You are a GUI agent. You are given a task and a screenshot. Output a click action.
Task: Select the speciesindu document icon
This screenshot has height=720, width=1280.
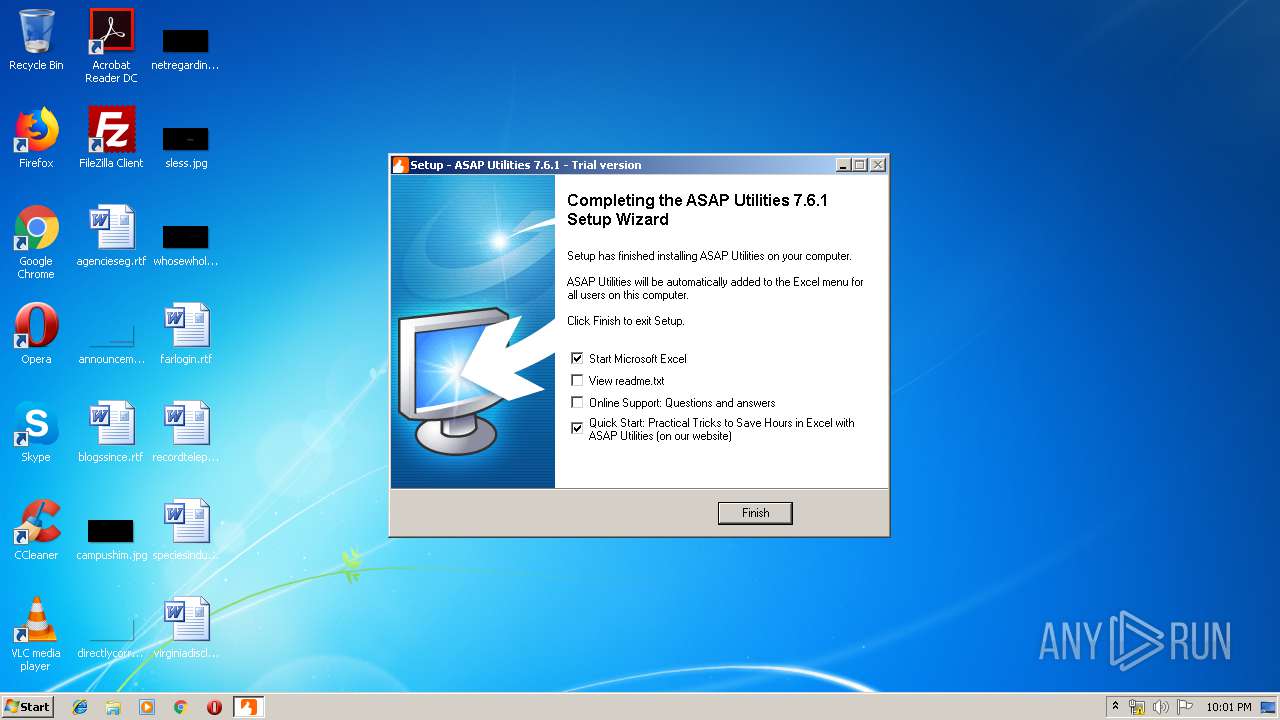186,530
